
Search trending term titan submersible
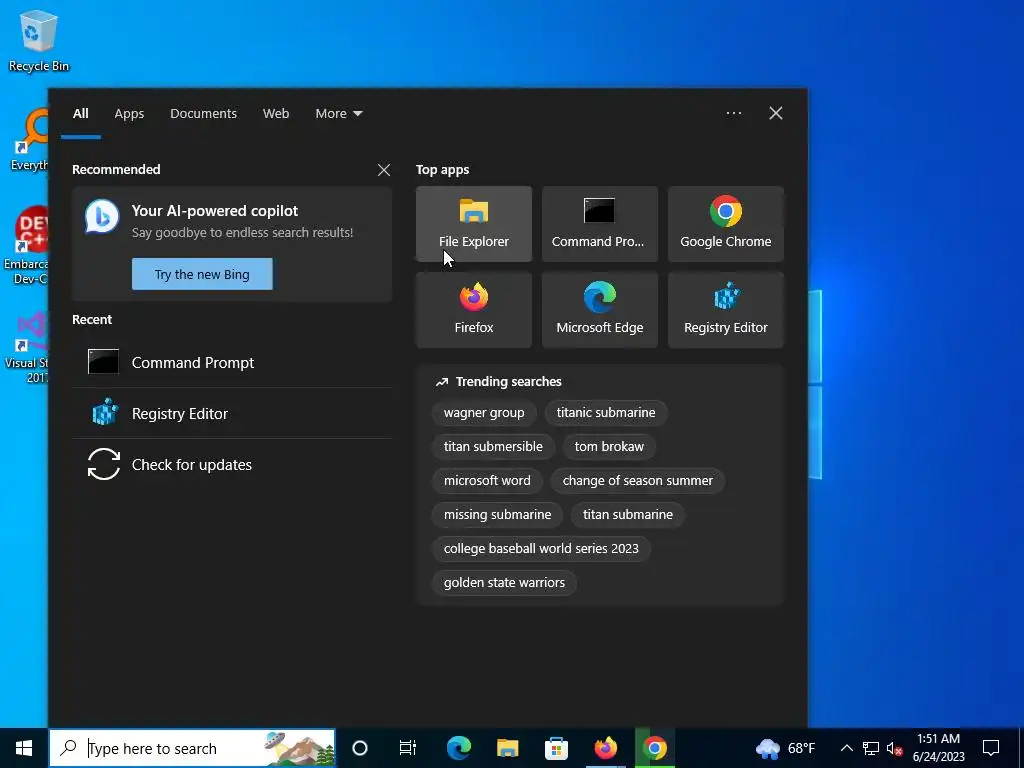(x=493, y=447)
